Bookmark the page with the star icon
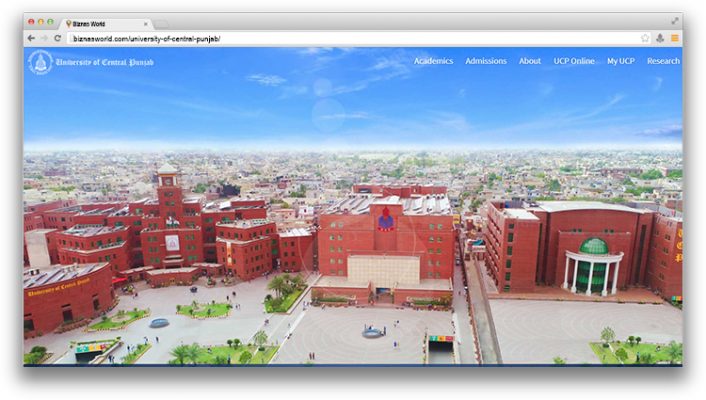Image resolution: width=706 pixels, height=400 pixels. 645,38
